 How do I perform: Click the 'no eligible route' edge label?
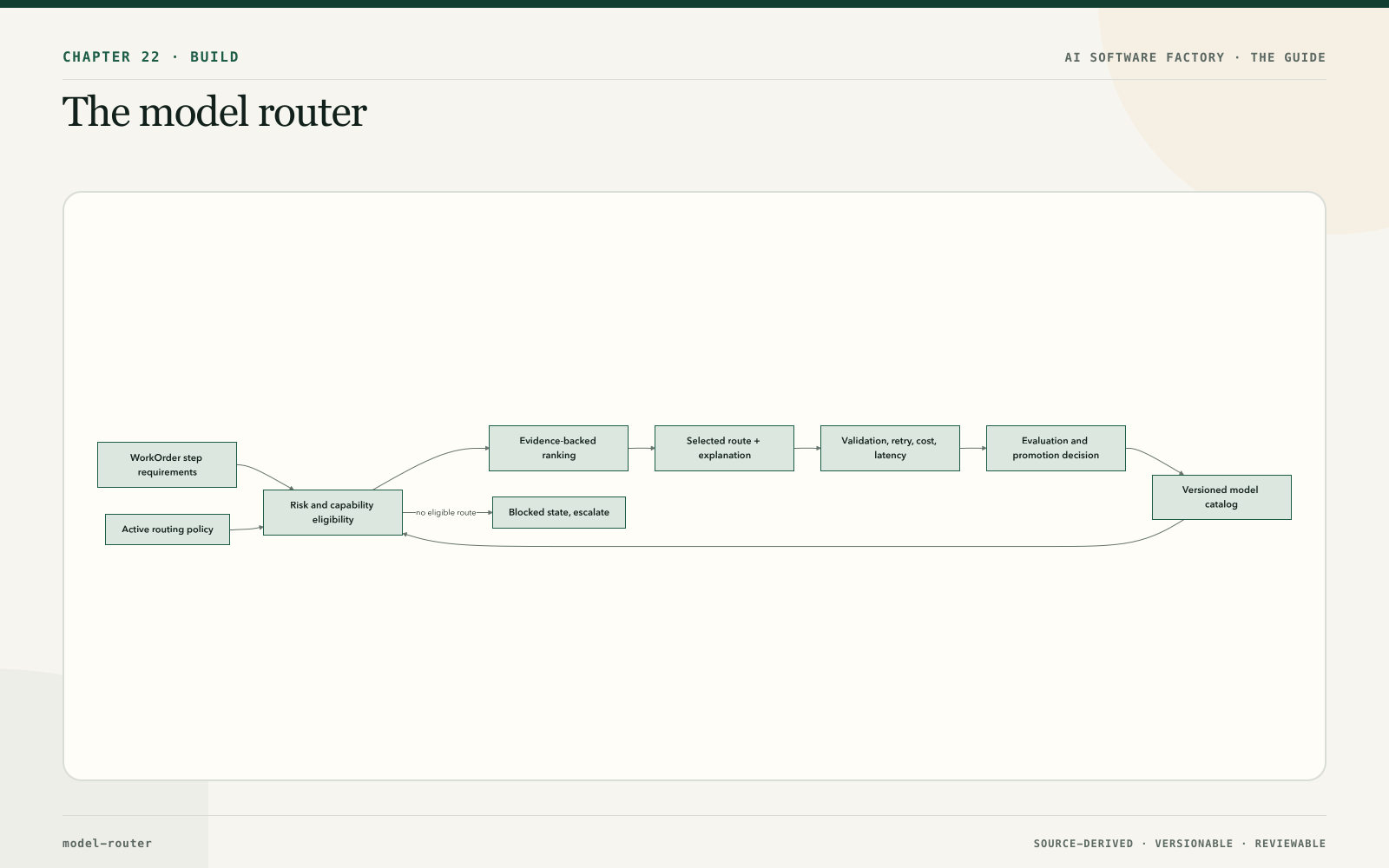pos(446,513)
